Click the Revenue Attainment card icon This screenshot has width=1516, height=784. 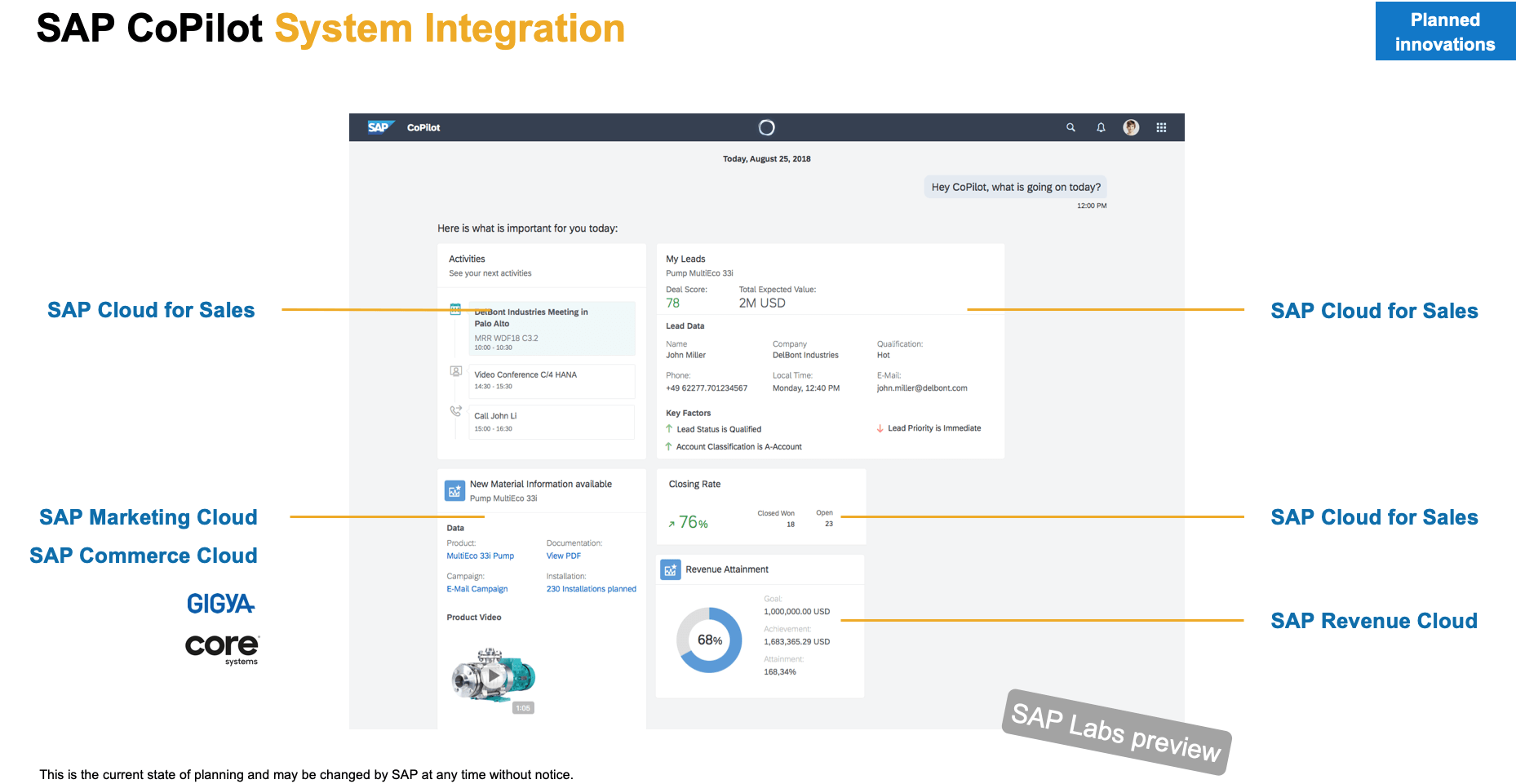coord(670,569)
